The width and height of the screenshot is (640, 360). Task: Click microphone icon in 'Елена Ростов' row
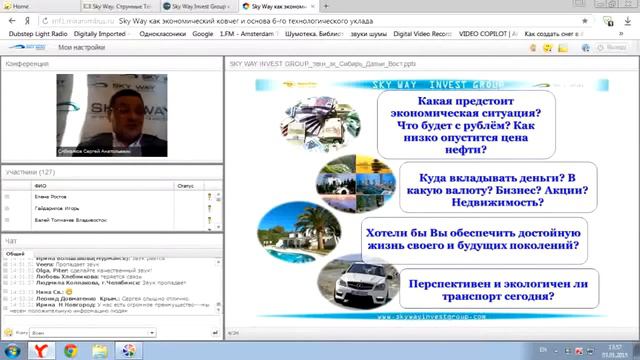pos(209,197)
